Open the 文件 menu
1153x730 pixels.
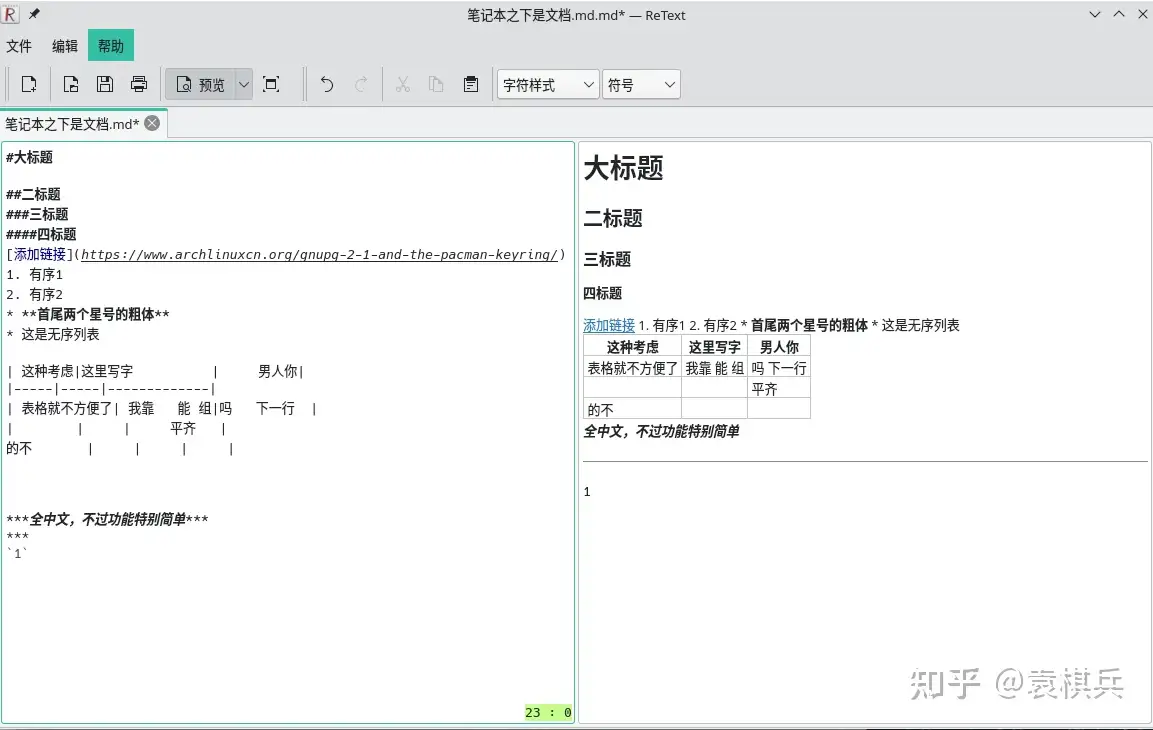(19, 46)
